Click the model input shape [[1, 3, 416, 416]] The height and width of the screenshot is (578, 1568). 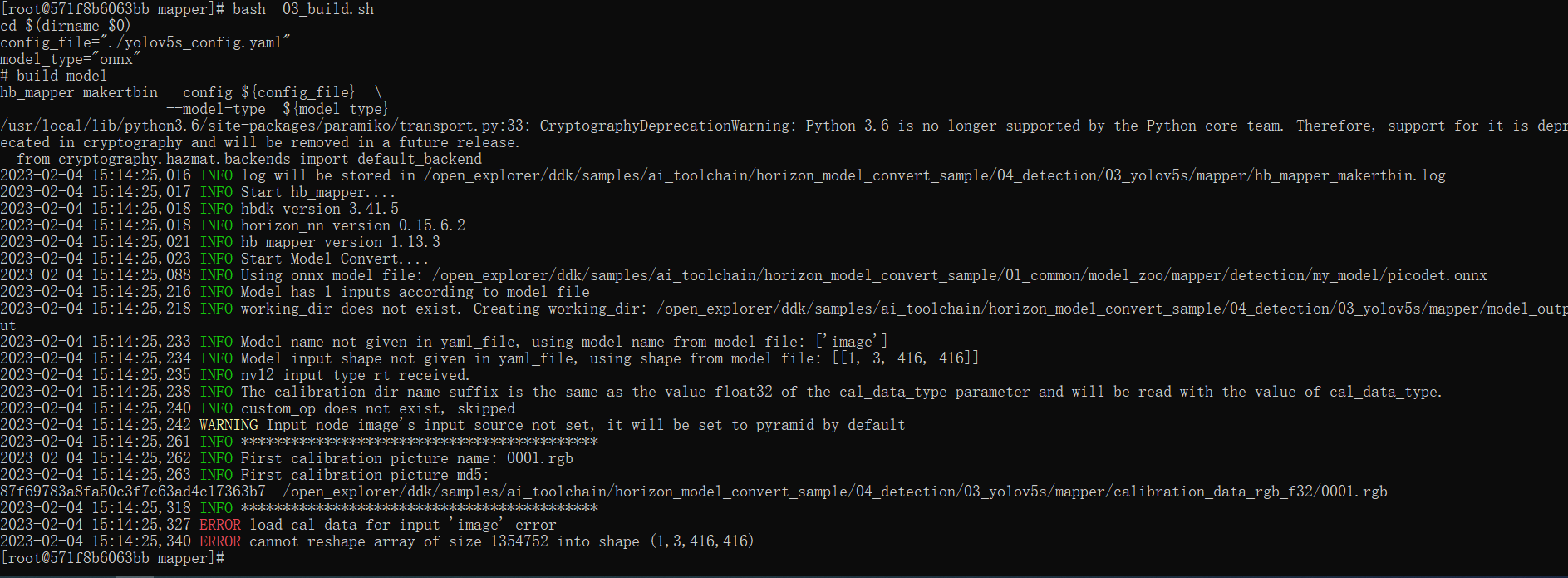point(905,358)
